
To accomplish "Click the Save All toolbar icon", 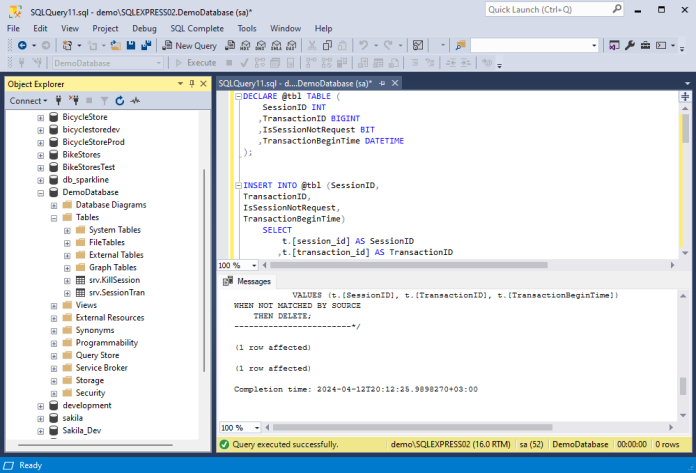I will point(145,46).
